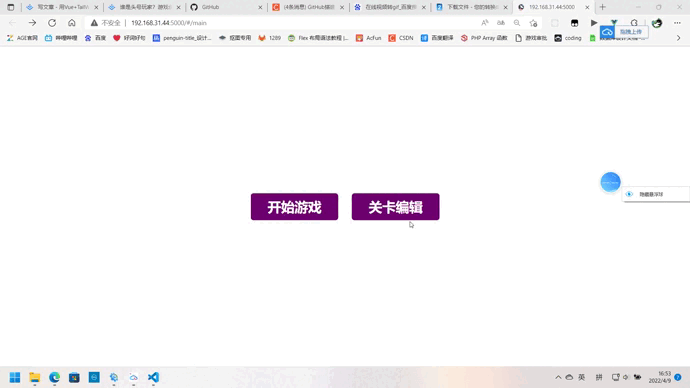Open the tab actions menu icon
The width and height of the screenshot is (690, 388).
coord(11,7)
